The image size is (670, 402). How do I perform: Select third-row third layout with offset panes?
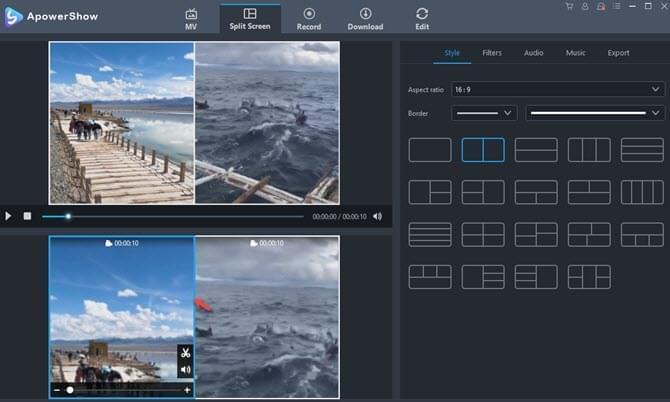536,235
